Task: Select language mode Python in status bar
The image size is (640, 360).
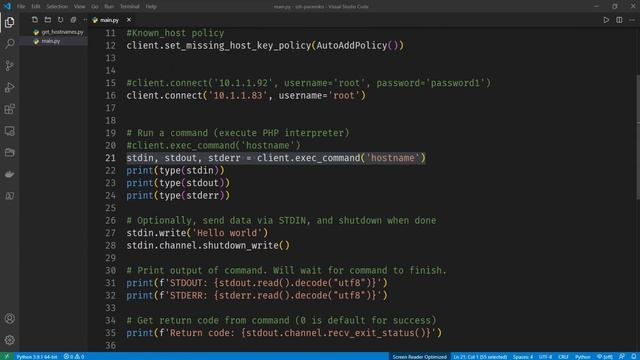Action: coord(582,356)
